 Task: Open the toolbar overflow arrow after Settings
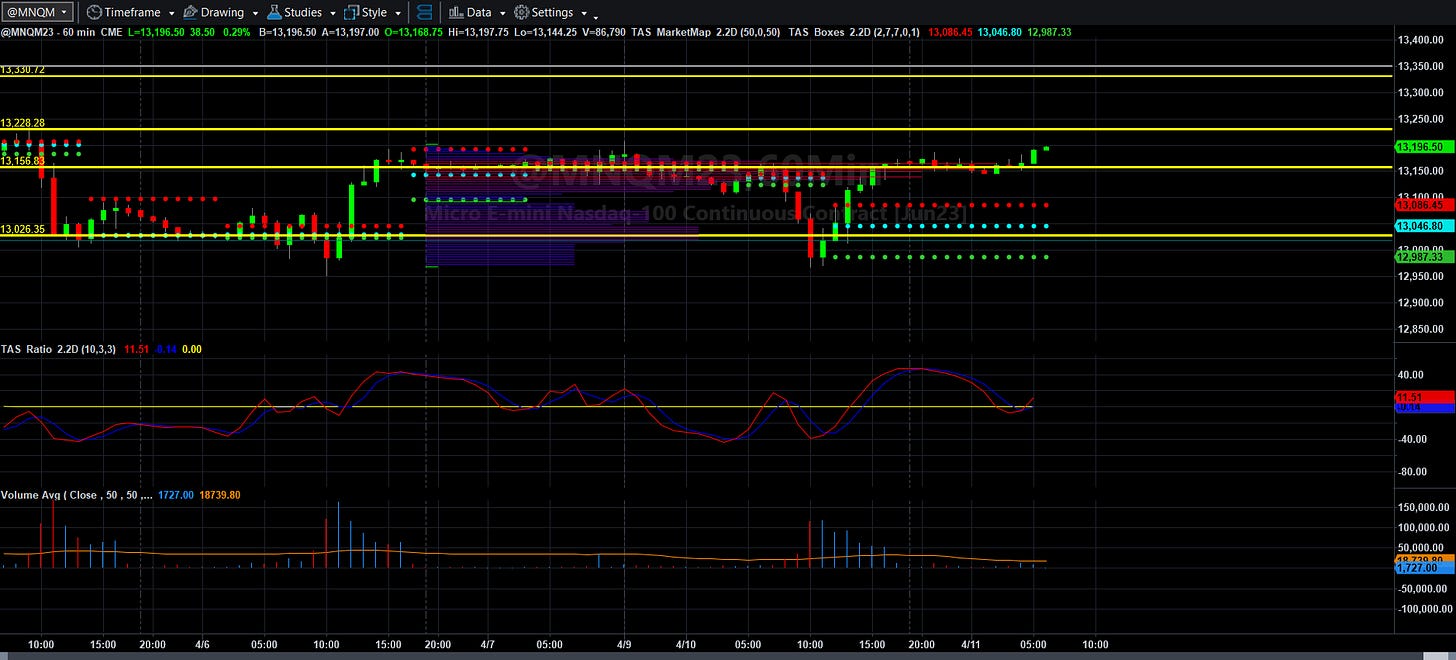[596, 16]
